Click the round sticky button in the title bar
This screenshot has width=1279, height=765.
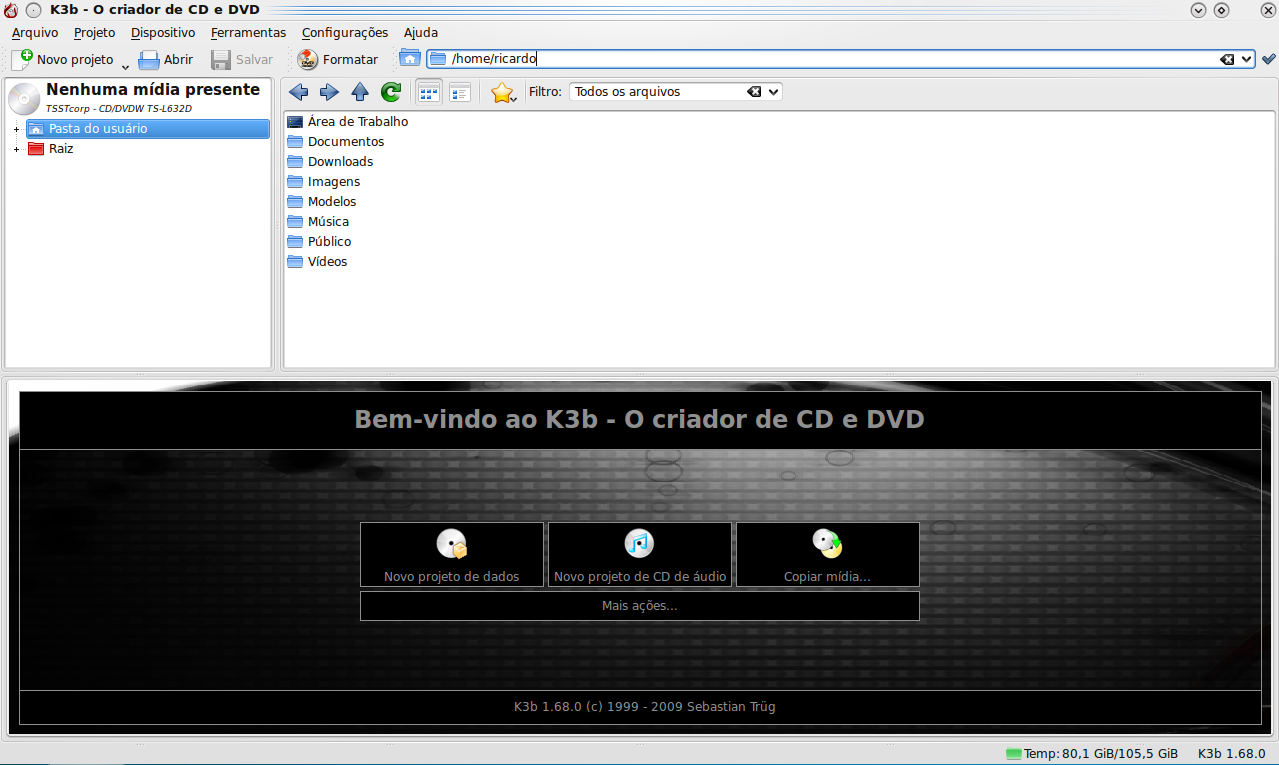point(33,10)
